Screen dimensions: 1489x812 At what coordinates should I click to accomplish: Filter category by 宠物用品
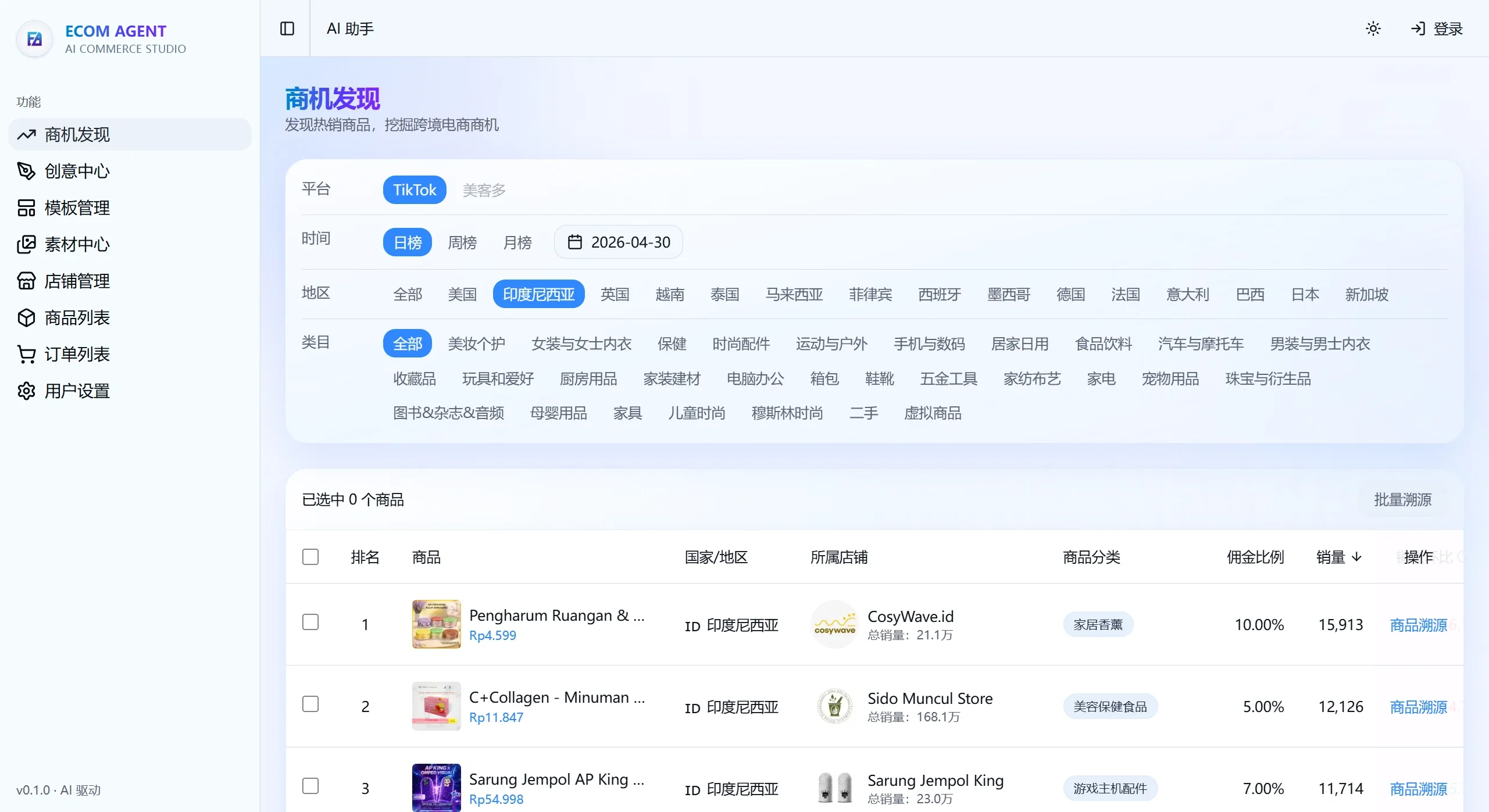click(x=1170, y=378)
